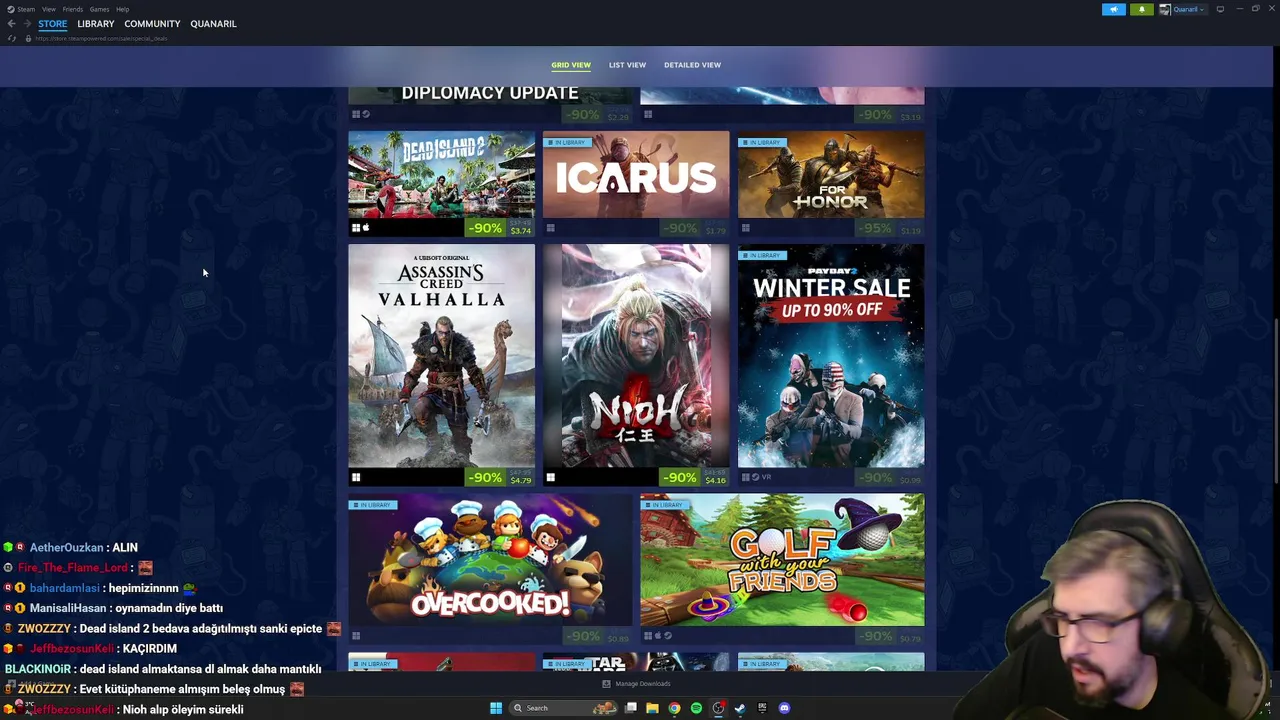The width and height of the screenshot is (1280, 720).
Task: Open File Explorer from the taskbar
Action: point(652,708)
